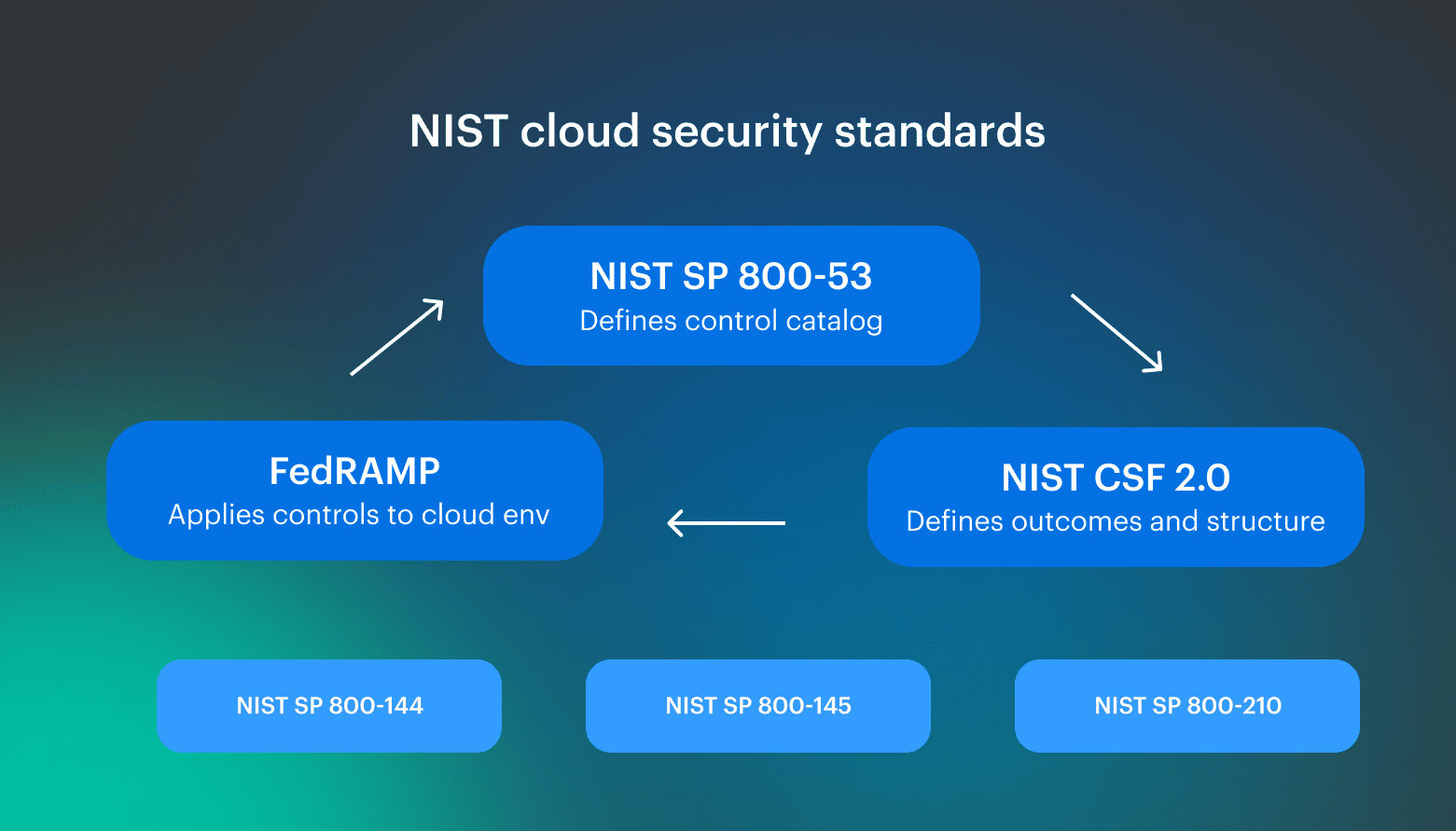Select the FedRAMP box
This screenshot has height=831, width=1456.
(354, 491)
